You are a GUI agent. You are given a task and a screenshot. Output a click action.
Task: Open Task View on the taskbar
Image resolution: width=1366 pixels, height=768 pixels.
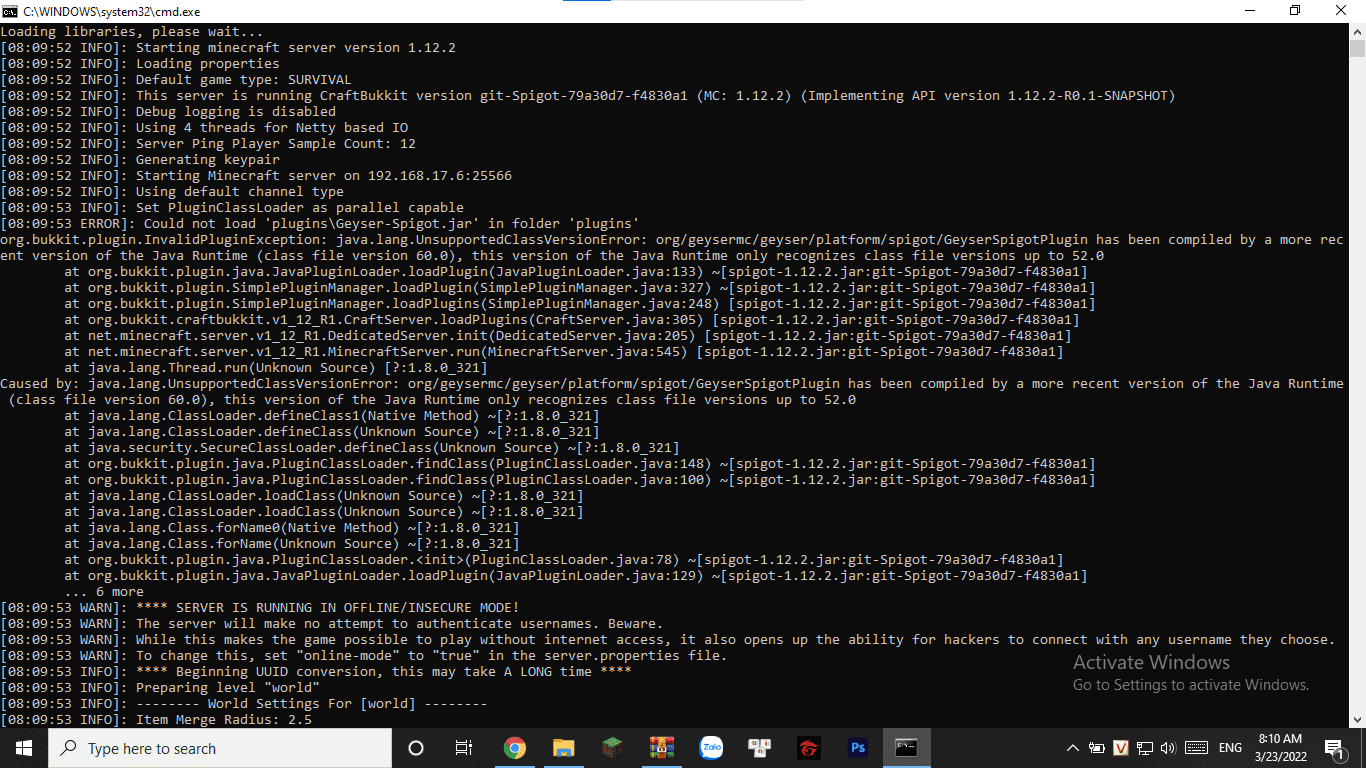464,748
